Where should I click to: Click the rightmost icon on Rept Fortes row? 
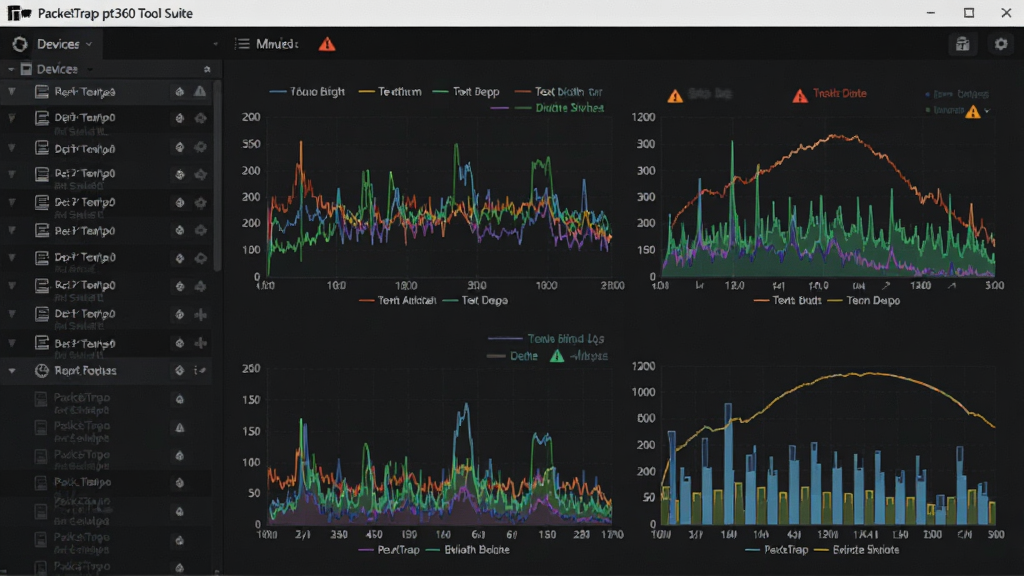(x=200, y=371)
